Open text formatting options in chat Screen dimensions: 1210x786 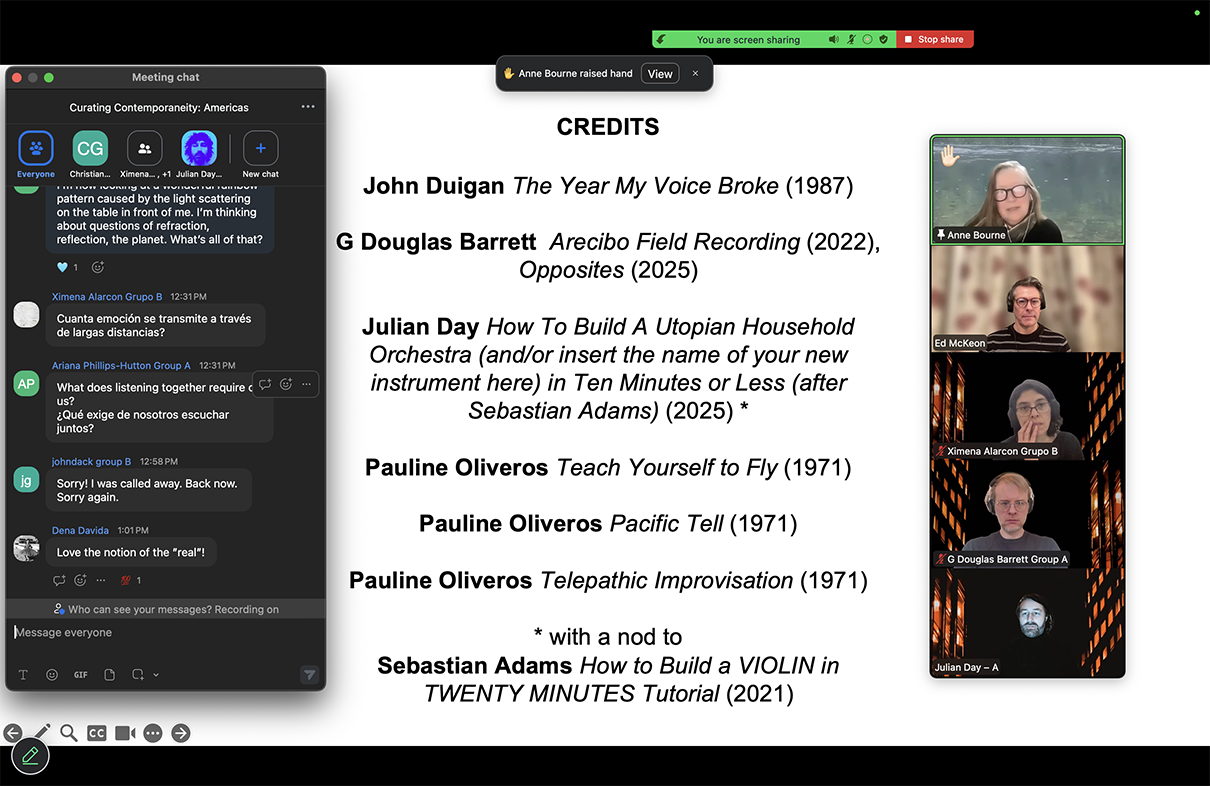24,675
